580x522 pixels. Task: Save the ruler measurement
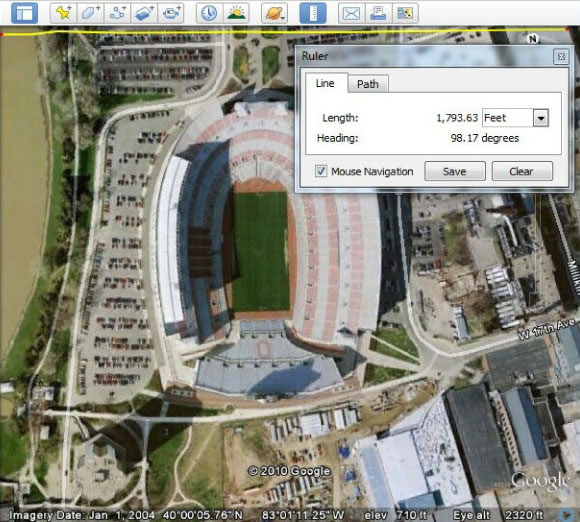(455, 171)
